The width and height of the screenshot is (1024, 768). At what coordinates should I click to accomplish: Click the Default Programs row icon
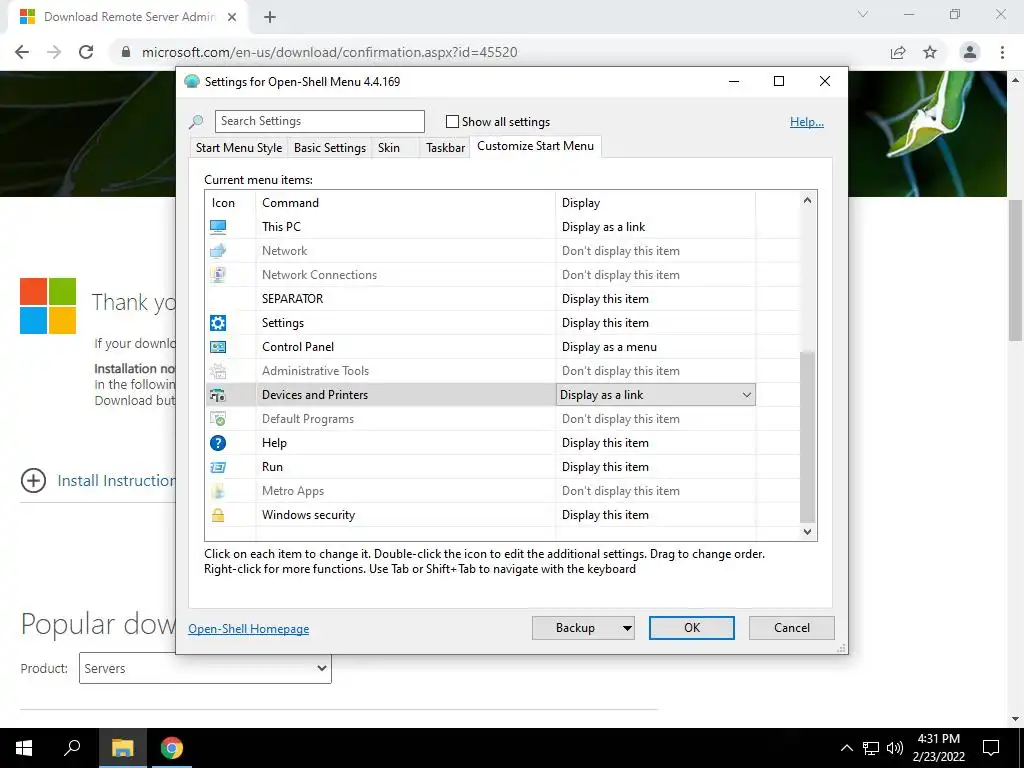coord(218,419)
